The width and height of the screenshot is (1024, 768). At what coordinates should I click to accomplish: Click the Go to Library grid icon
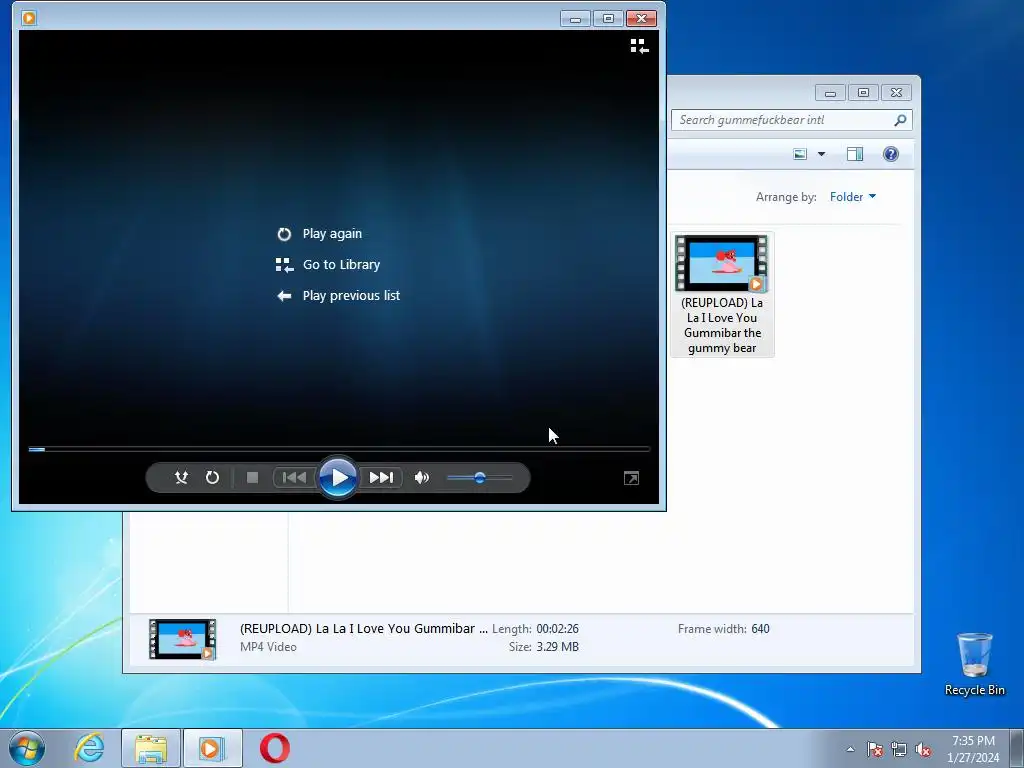click(x=284, y=264)
